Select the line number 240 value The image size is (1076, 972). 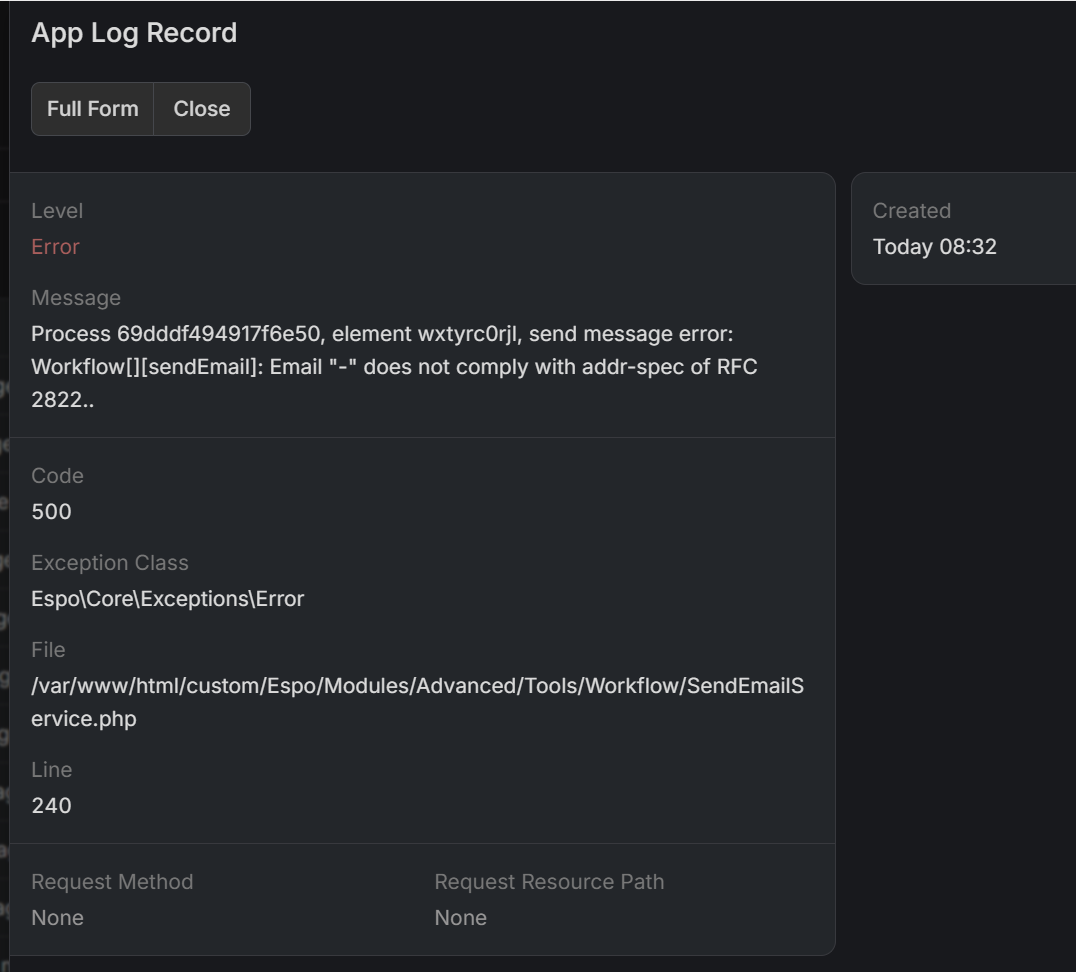52,806
